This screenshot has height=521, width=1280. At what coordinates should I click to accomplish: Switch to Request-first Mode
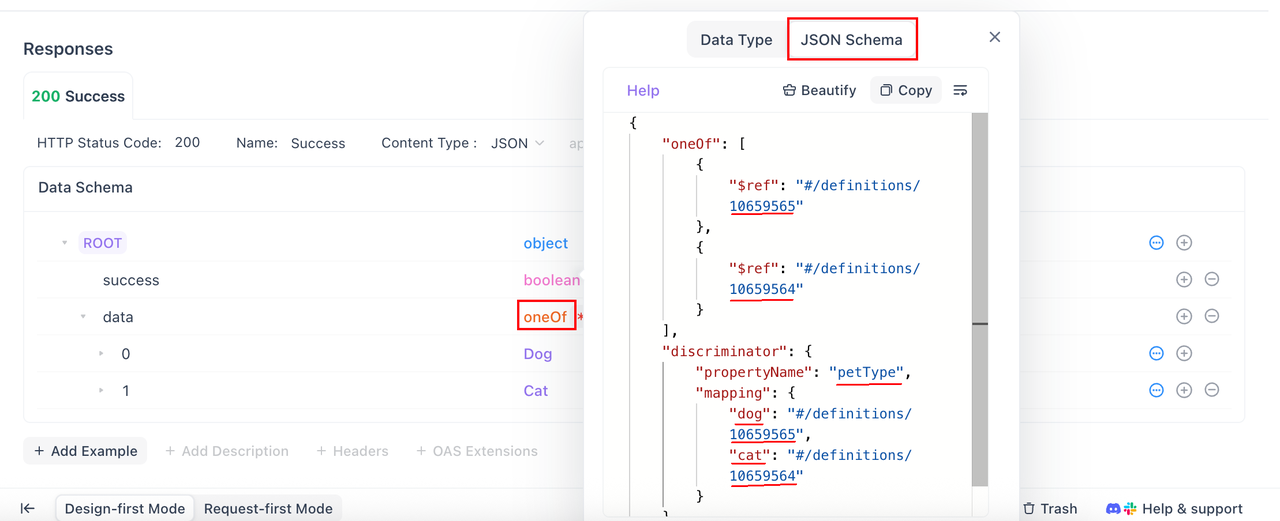tap(268, 508)
